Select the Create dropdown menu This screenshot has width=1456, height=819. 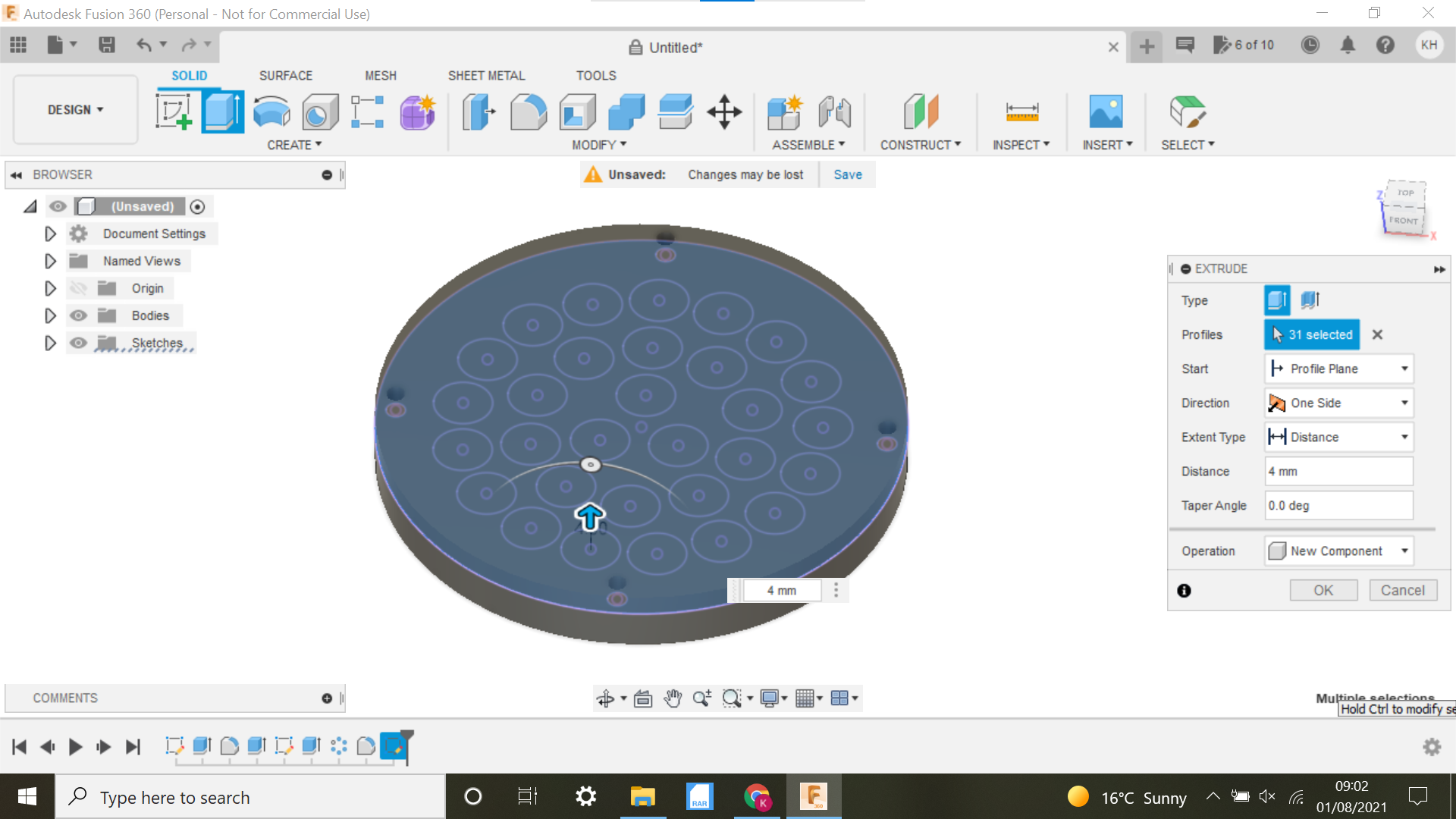pos(293,145)
